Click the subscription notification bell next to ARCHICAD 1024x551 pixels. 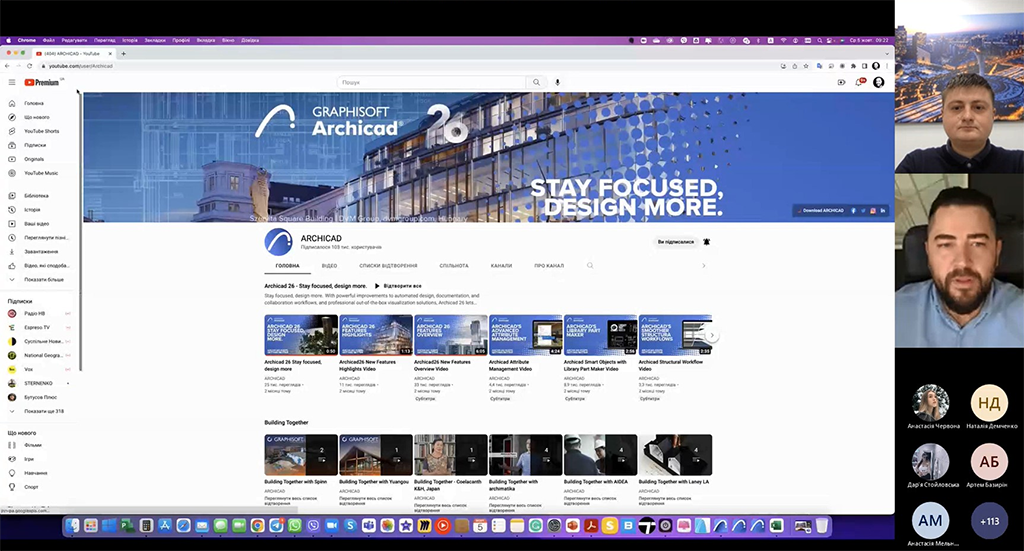coord(707,242)
